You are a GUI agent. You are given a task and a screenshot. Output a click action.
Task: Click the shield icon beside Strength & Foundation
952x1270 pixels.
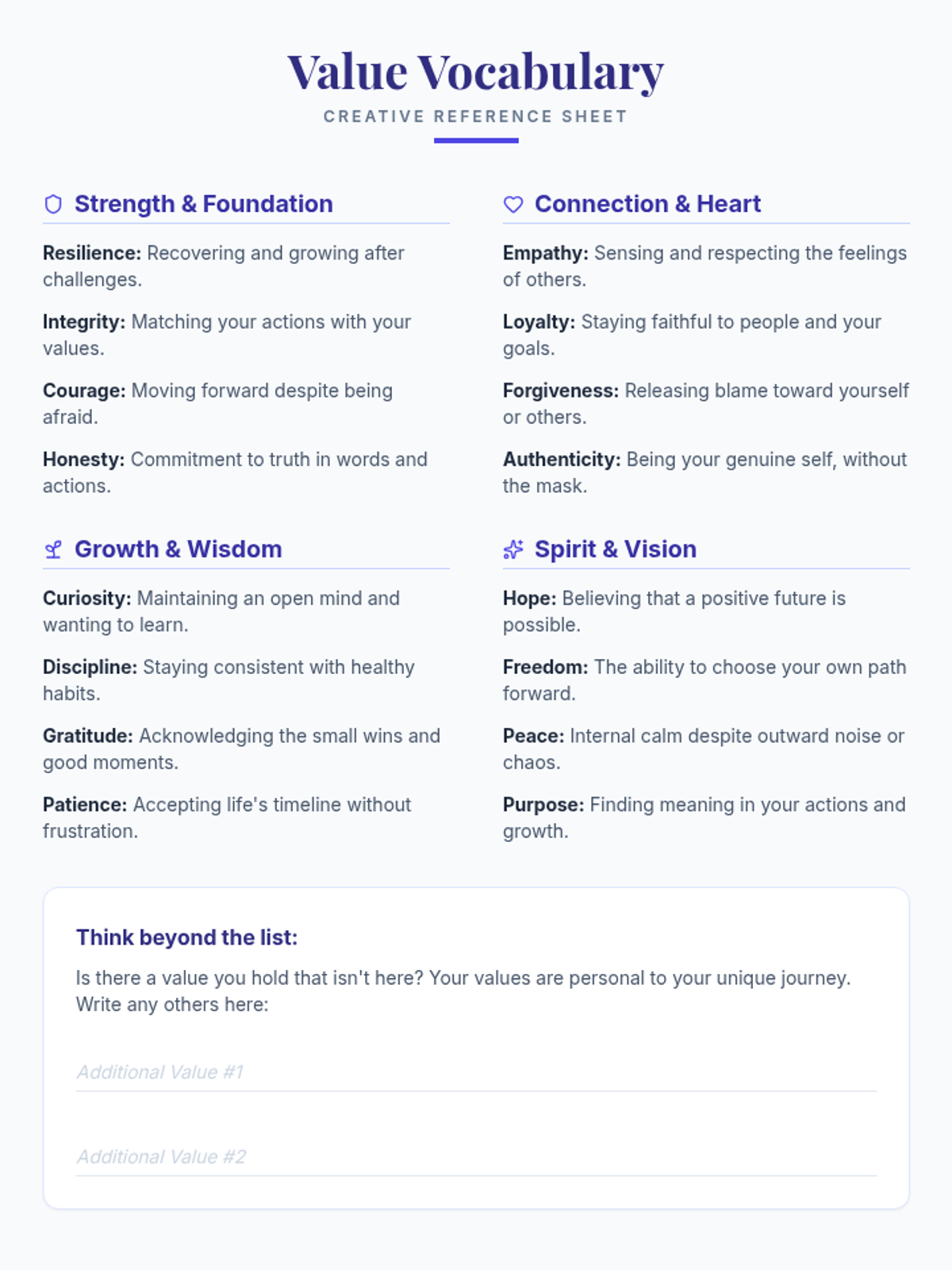pyautogui.click(x=53, y=205)
